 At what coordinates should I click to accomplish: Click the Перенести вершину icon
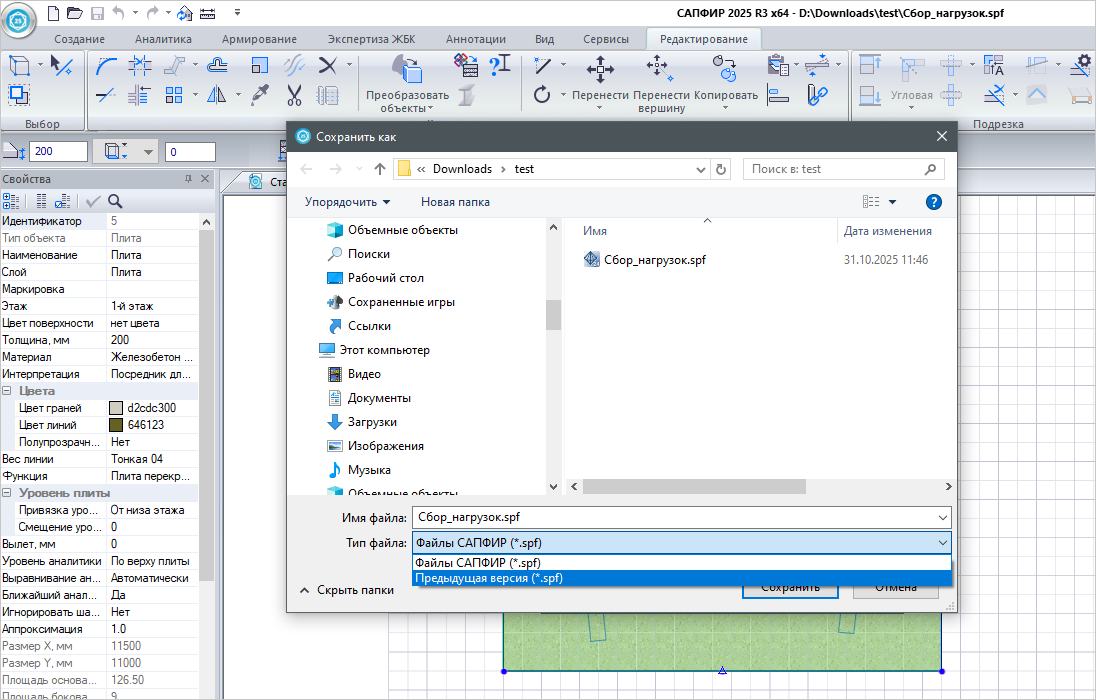coord(661,69)
